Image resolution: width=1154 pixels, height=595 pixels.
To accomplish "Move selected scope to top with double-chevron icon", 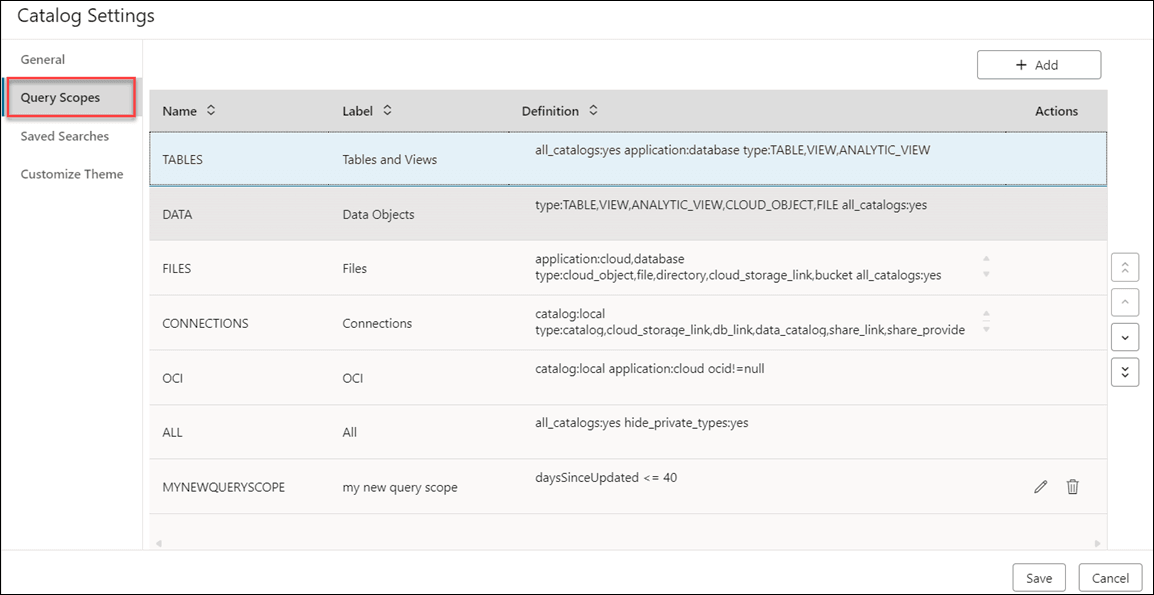I will pos(1124,267).
